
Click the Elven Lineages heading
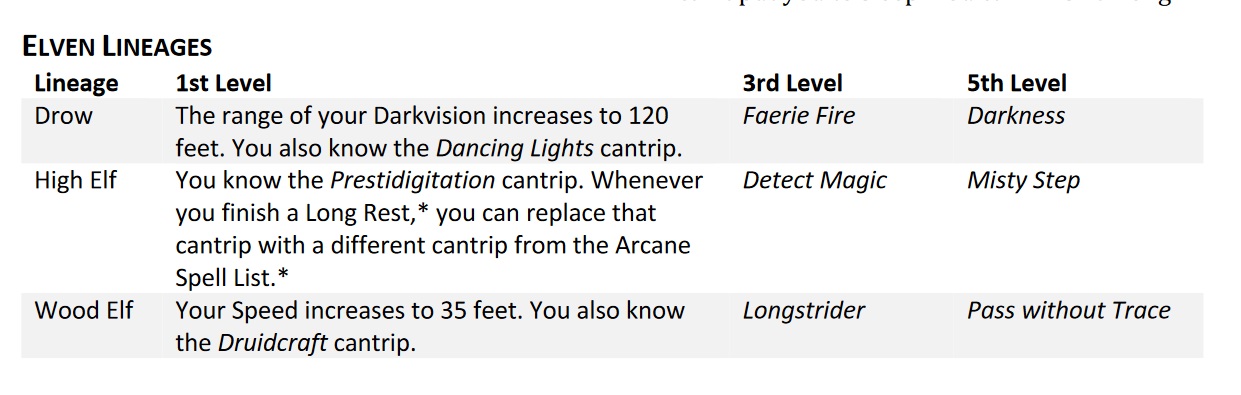pos(116,46)
